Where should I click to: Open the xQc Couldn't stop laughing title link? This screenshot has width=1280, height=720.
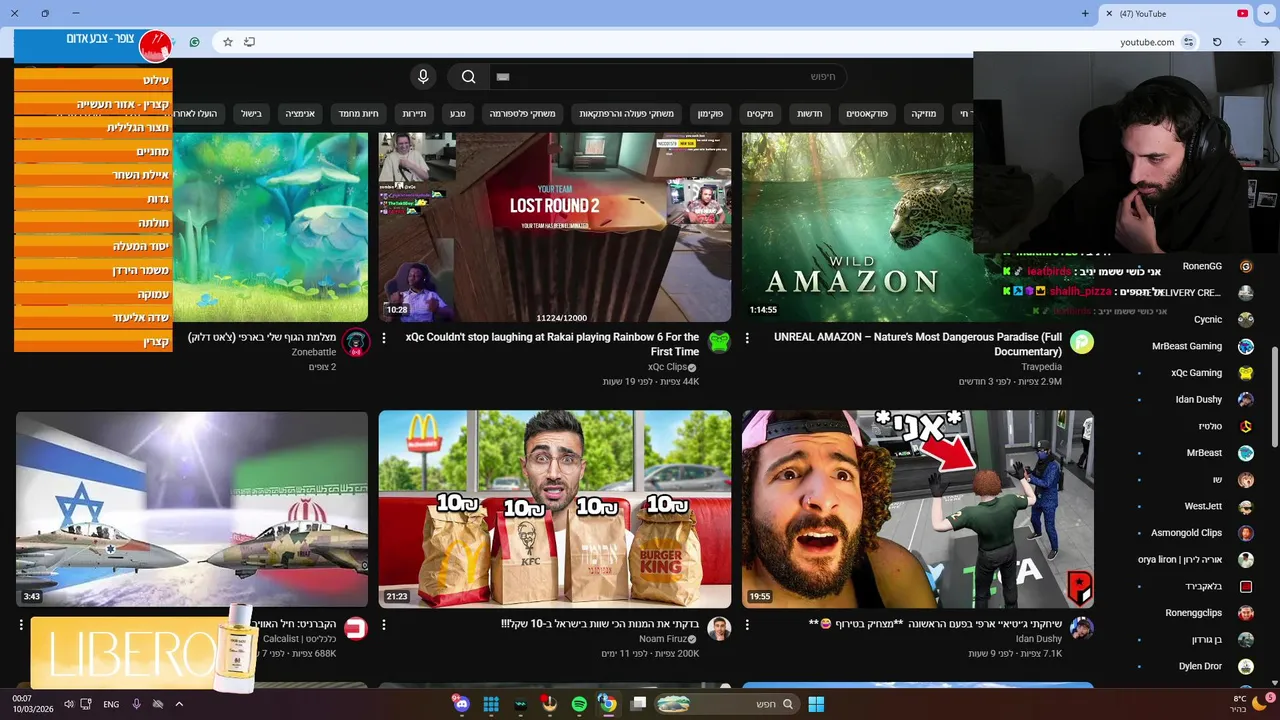552,344
